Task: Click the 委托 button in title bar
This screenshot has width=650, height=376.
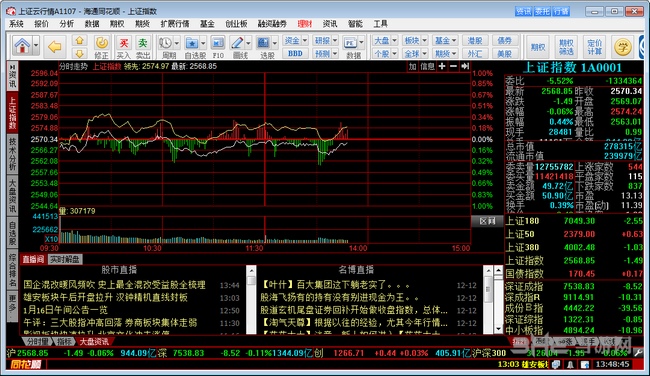Action: (x=542, y=11)
